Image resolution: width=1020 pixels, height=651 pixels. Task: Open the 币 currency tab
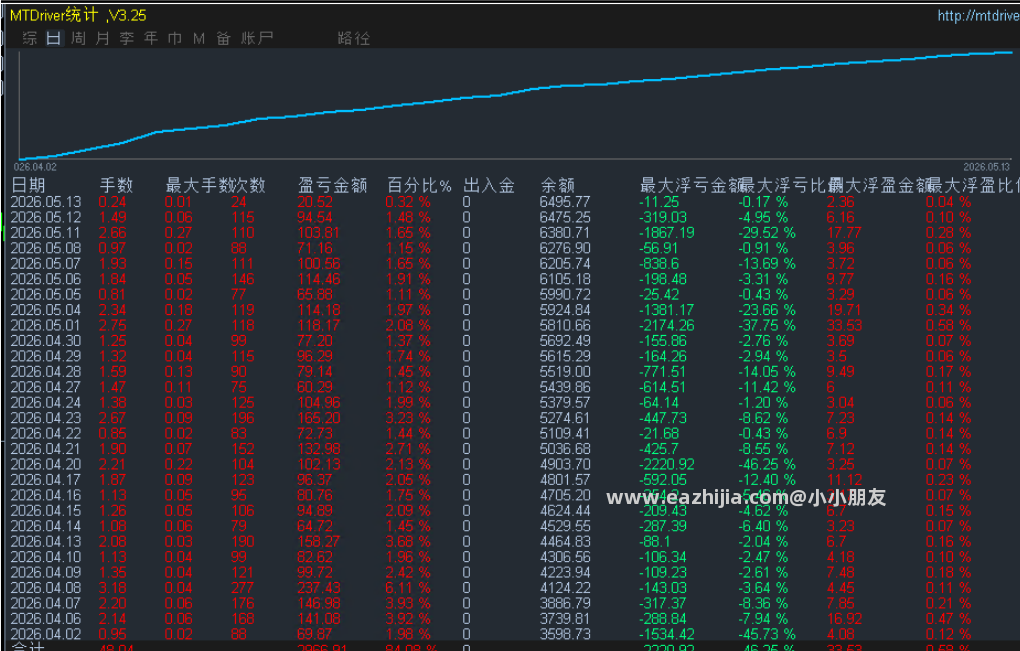[175, 38]
